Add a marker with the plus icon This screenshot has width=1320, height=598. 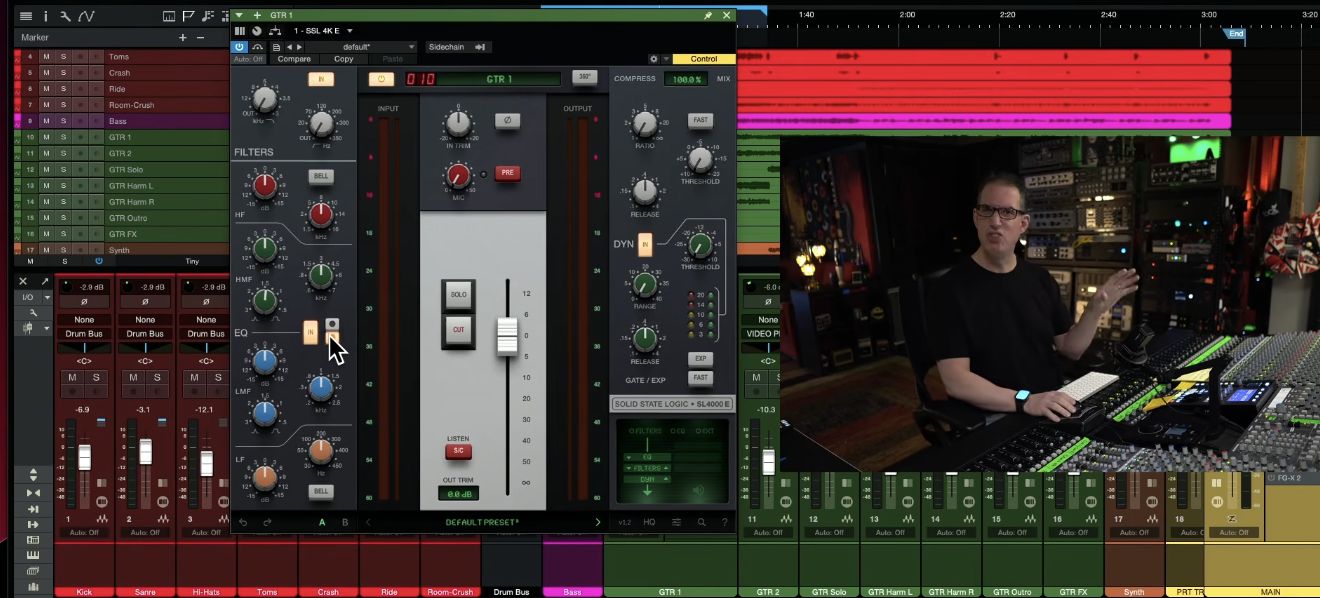pyautogui.click(x=183, y=37)
